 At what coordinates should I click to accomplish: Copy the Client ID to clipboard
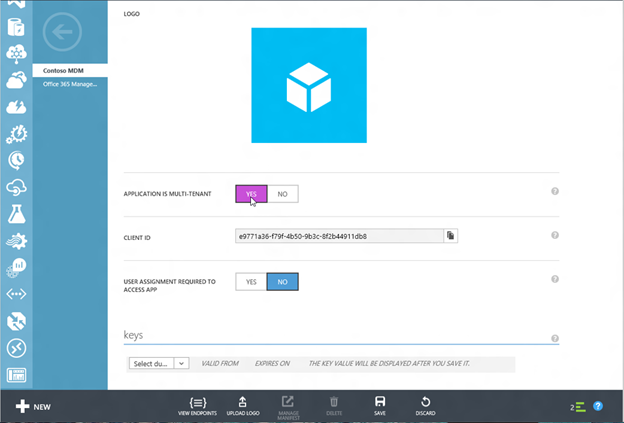451,236
